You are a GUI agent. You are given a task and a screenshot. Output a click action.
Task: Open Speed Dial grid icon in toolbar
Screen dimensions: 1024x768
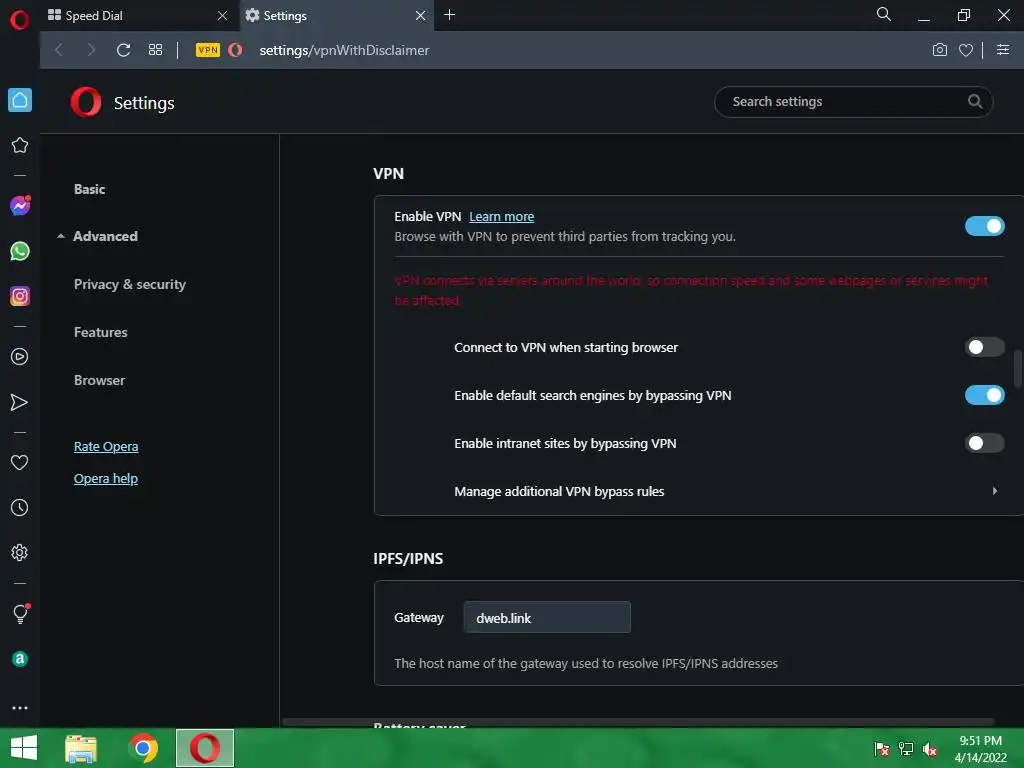[x=155, y=50]
